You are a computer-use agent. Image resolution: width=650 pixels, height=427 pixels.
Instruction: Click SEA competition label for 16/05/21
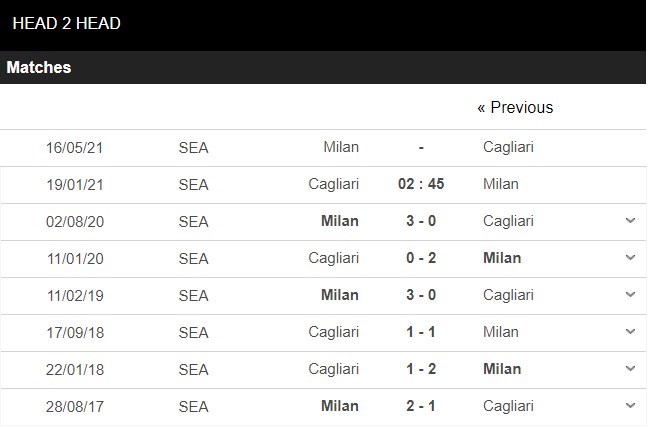pyautogui.click(x=193, y=148)
